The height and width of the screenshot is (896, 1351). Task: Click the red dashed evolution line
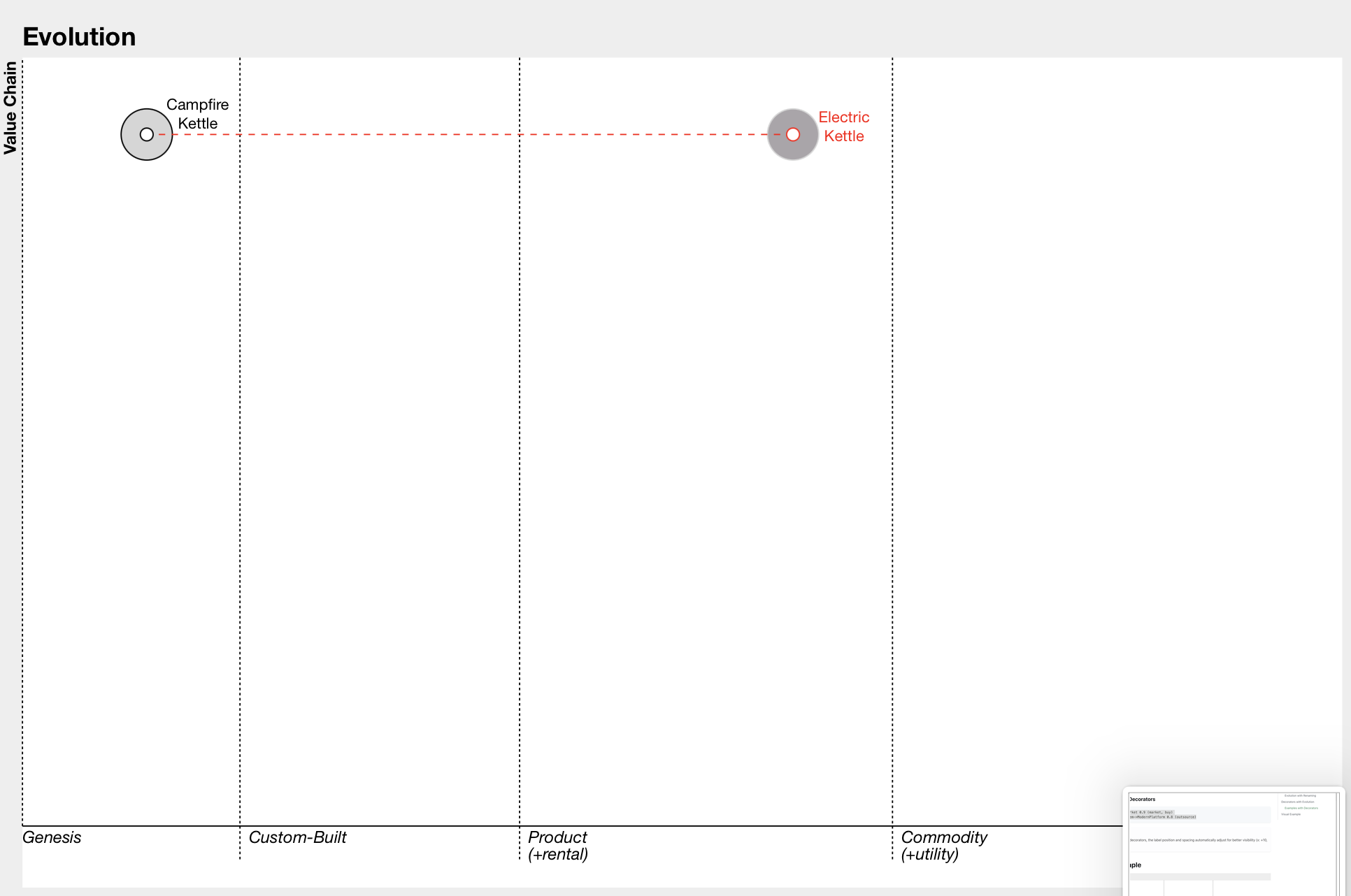469,134
